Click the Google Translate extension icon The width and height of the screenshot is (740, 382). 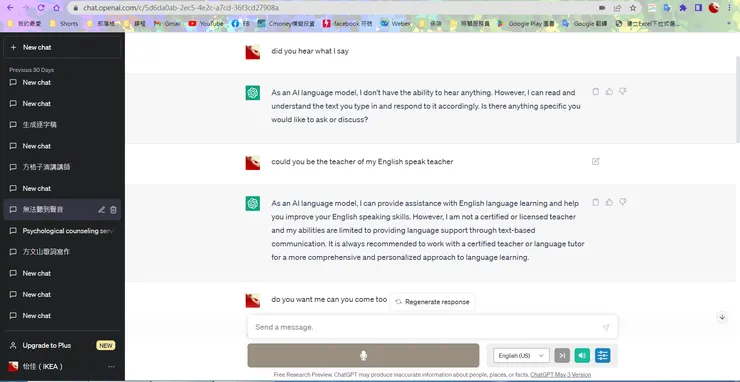pos(667,8)
